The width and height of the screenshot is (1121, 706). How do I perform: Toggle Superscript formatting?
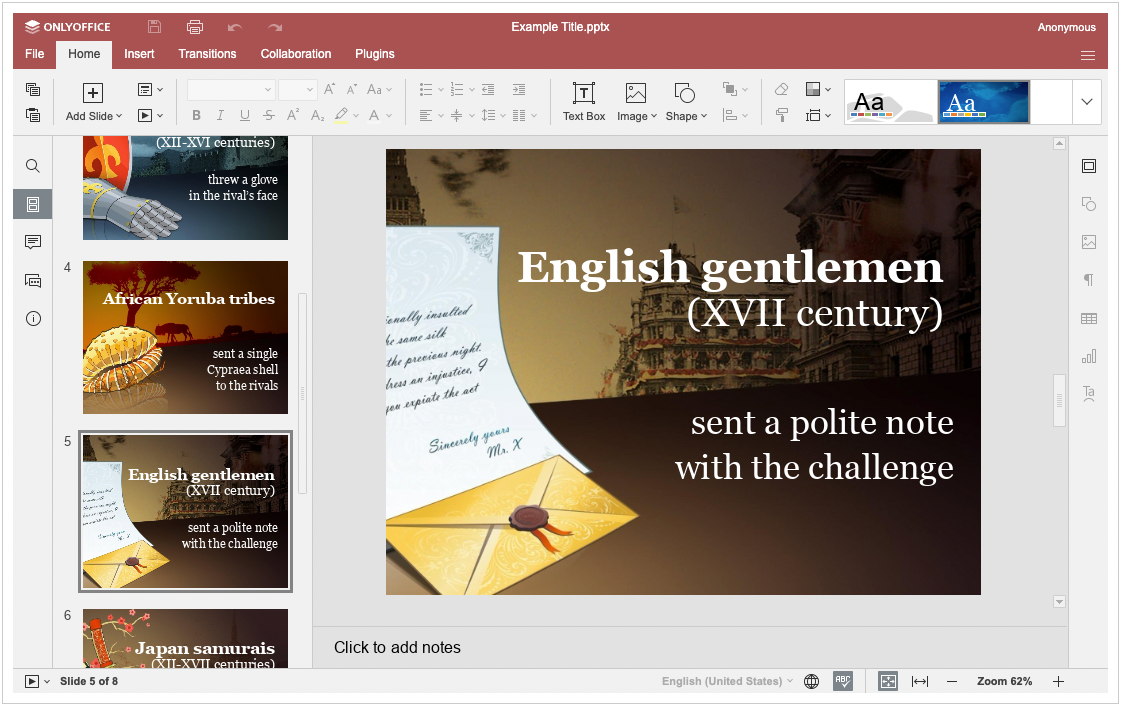pos(293,115)
